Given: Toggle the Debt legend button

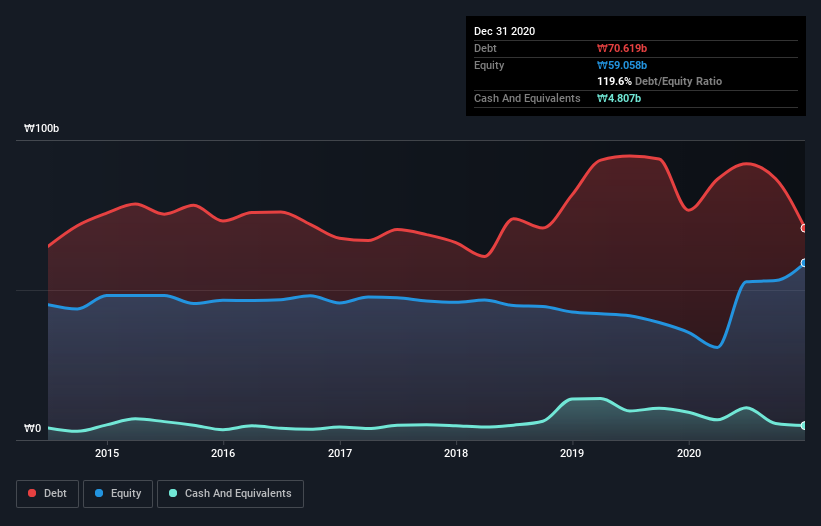Looking at the screenshot, I should tap(47, 494).
